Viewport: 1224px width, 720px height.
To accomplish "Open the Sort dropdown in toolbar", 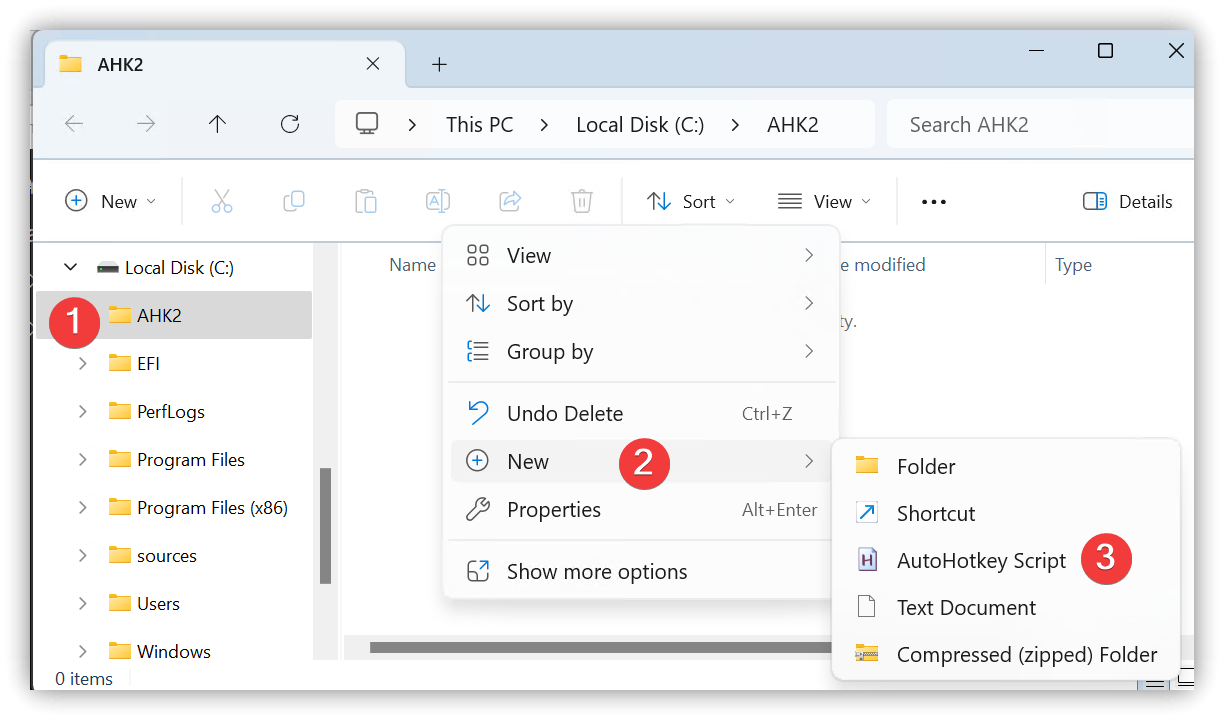I will click(x=691, y=201).
